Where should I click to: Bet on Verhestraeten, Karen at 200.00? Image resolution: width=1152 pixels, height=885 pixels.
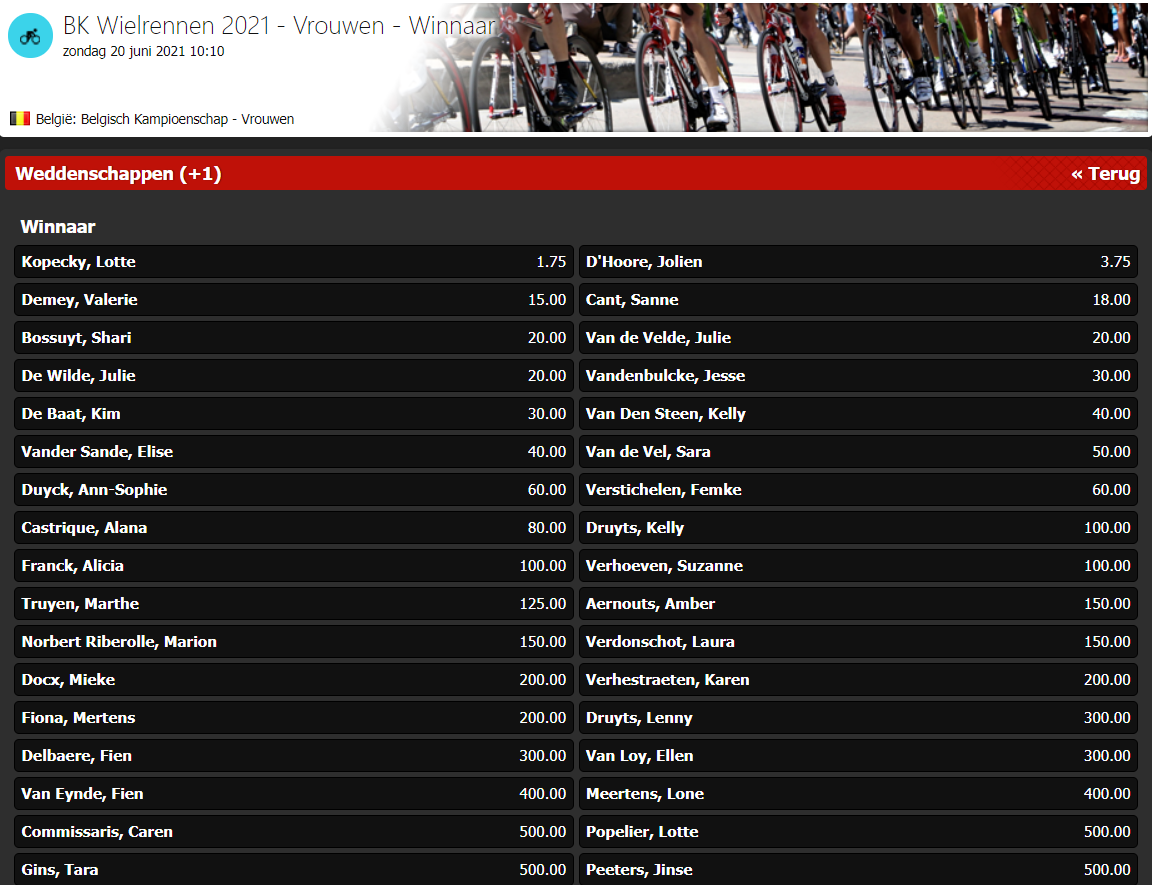[x=858, y=680]
